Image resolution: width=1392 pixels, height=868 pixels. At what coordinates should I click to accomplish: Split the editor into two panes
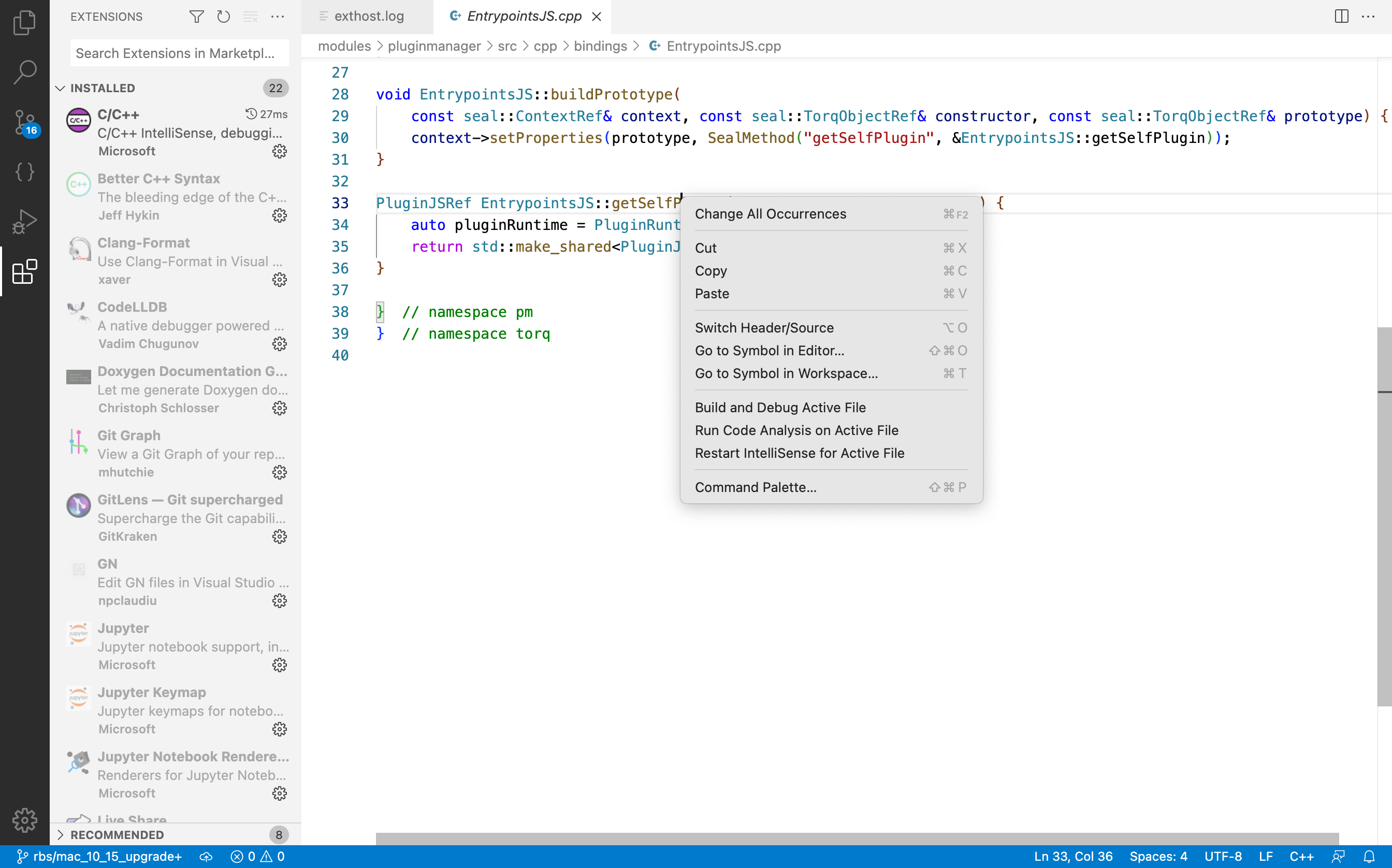coord(1340,17)
